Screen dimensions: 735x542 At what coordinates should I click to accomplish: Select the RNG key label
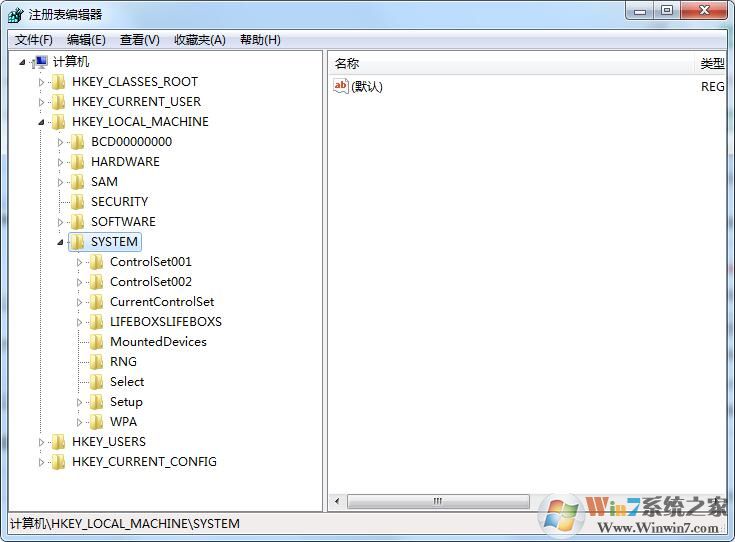tap(123, 362)
